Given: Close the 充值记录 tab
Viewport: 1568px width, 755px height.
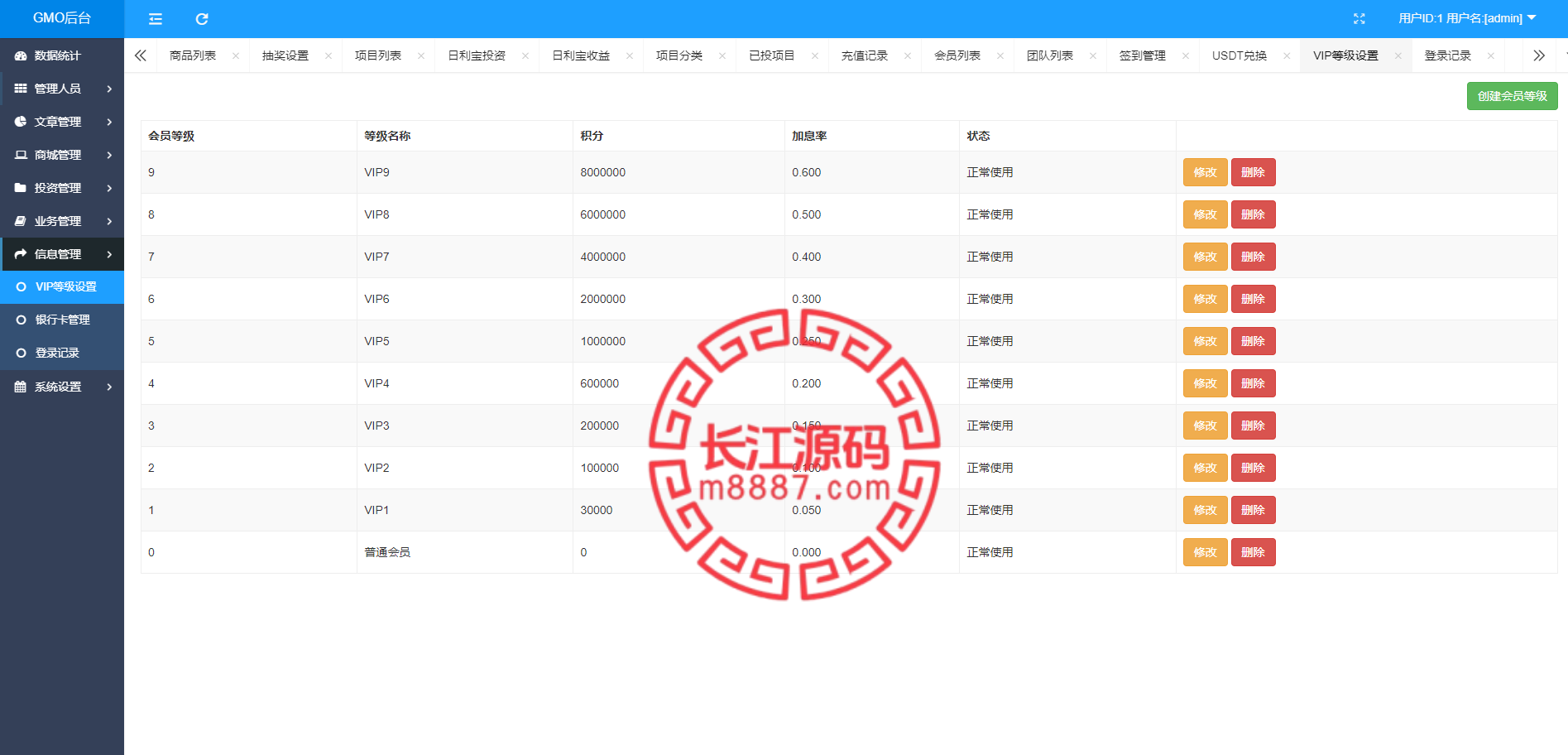Looking at the screenshot, I should [908, 55].
